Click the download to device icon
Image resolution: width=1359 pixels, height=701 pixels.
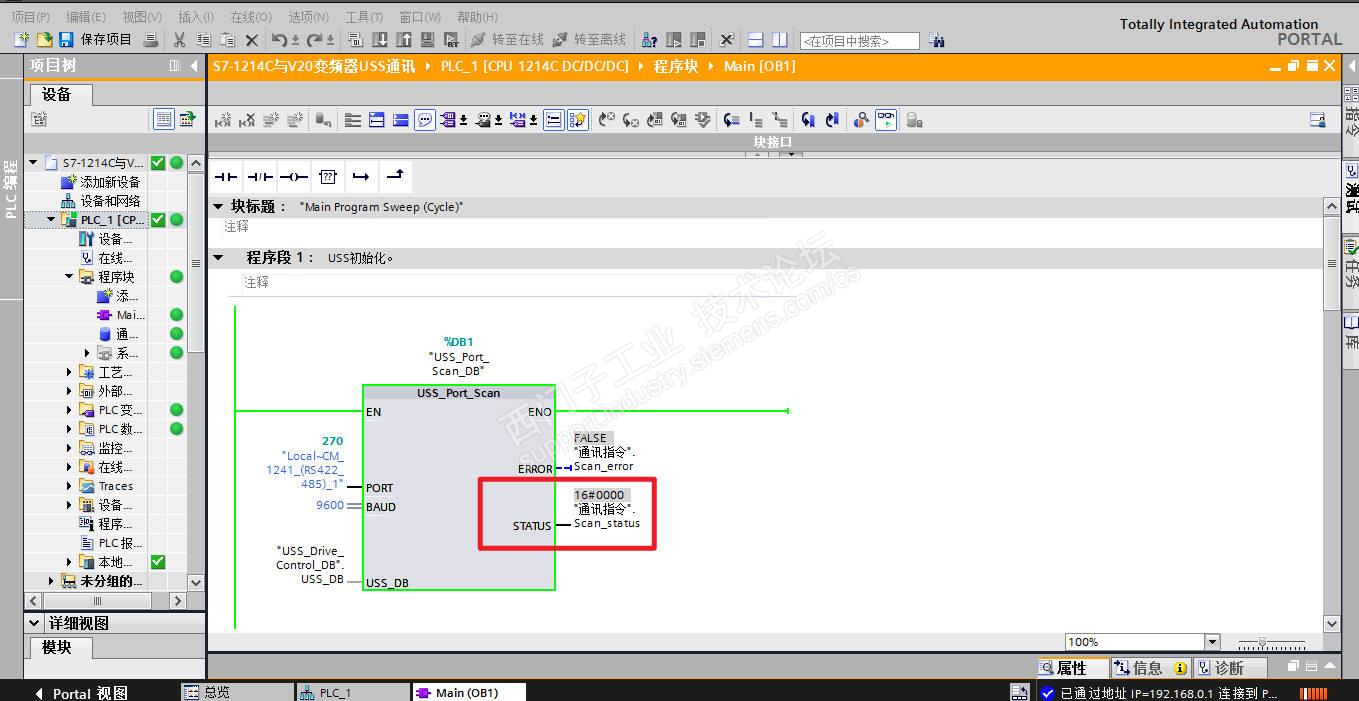[x=380, y=40]
